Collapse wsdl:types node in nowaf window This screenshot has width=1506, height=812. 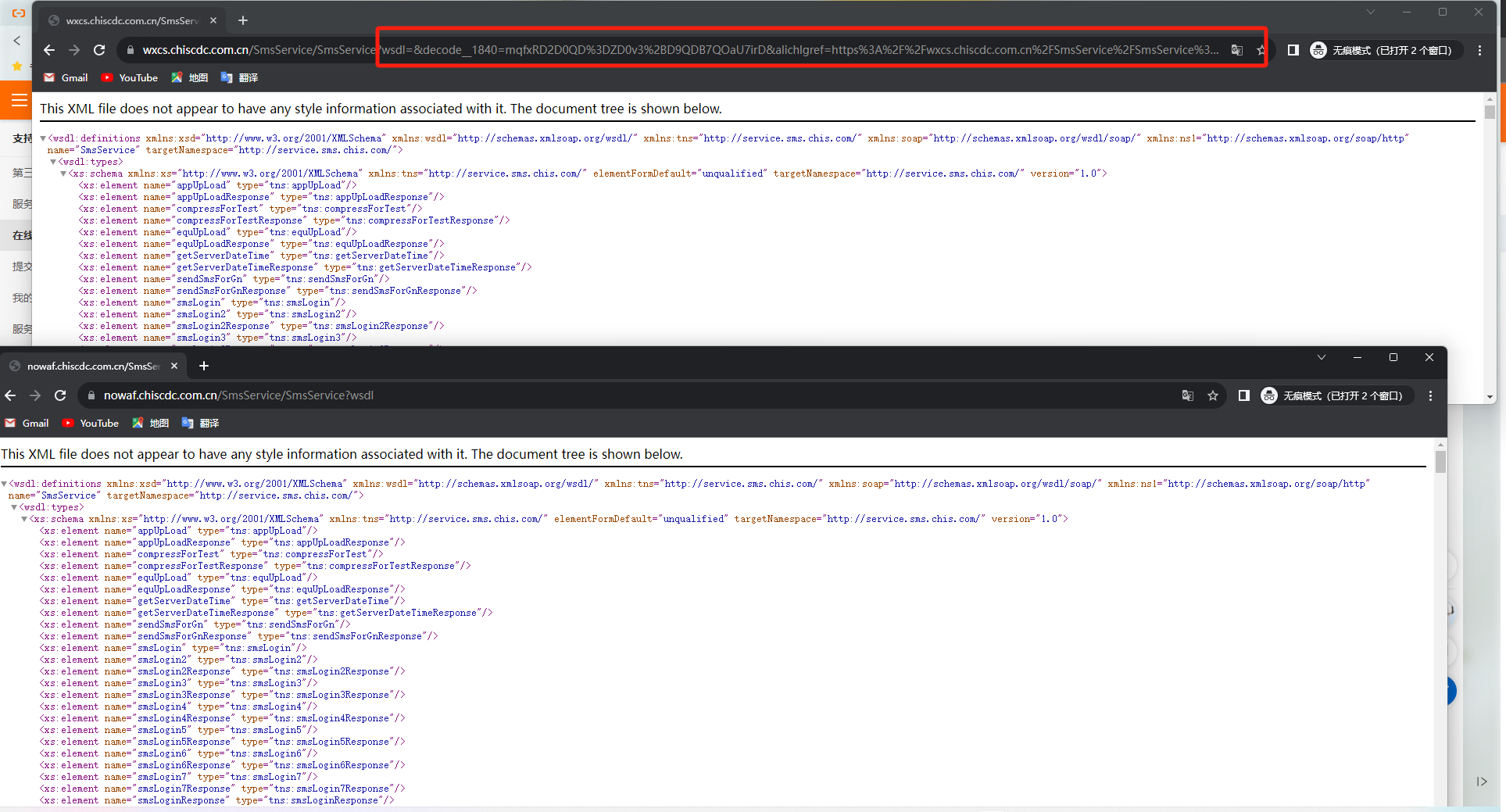click(14, 507)
